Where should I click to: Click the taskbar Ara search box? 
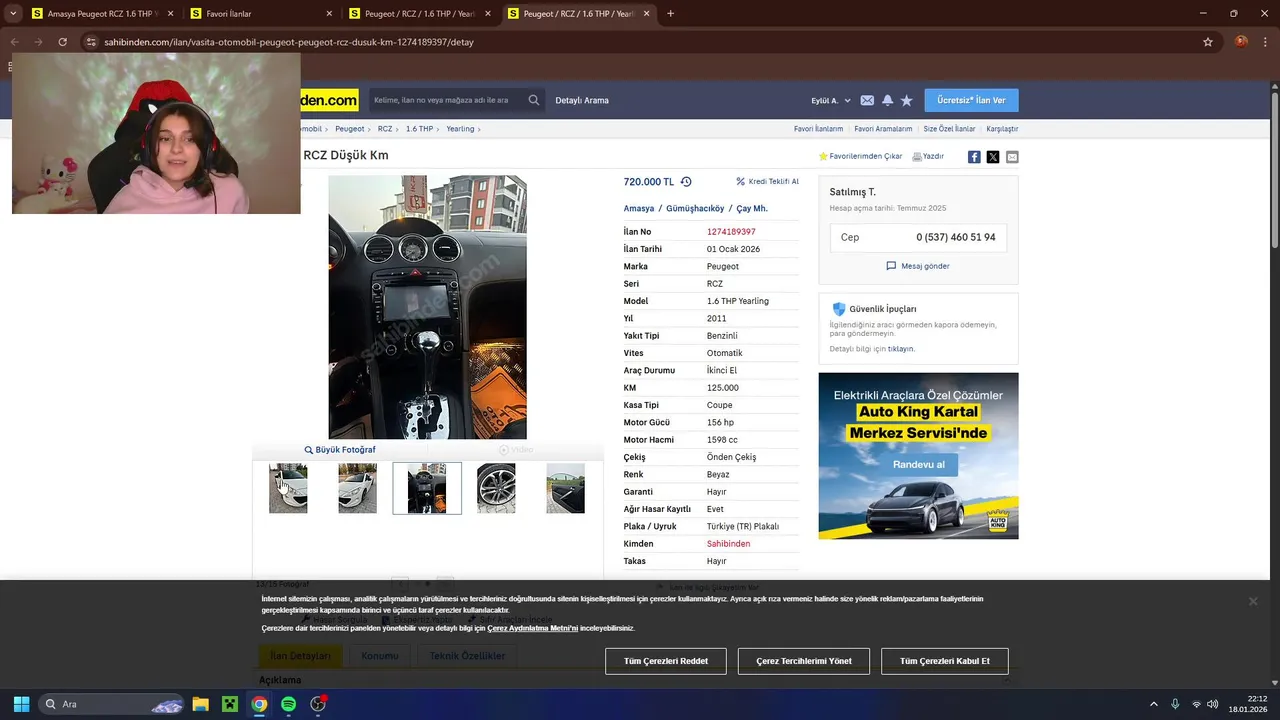pyautogui.click(x=112, y=704)
